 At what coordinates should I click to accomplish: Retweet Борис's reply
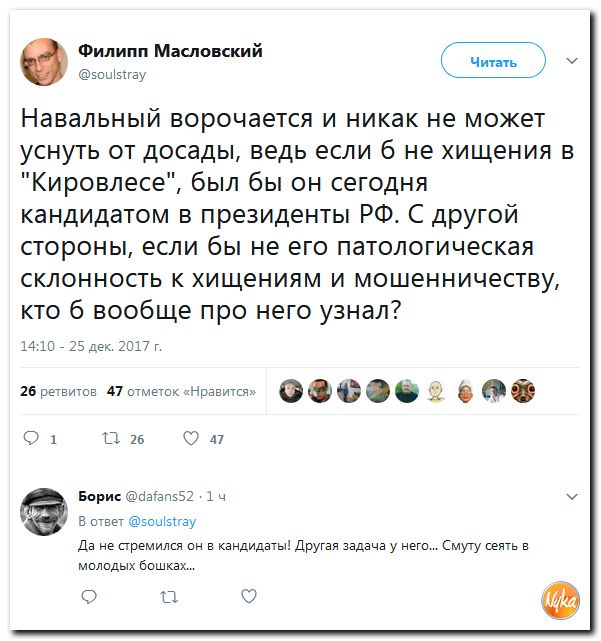point(168,596)
